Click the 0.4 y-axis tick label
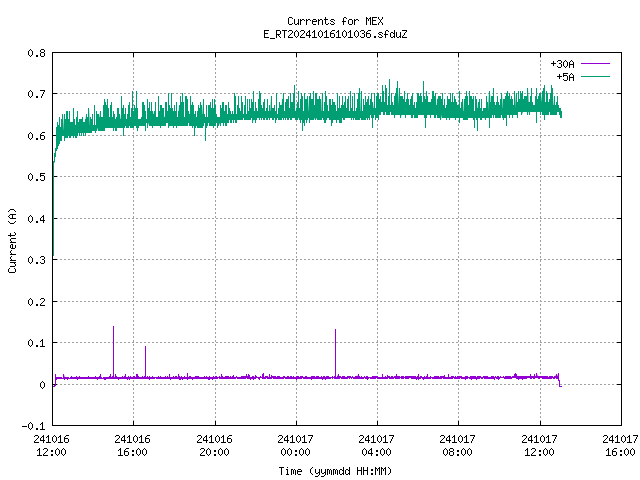 pyautogui.click(x=36, y=219)
